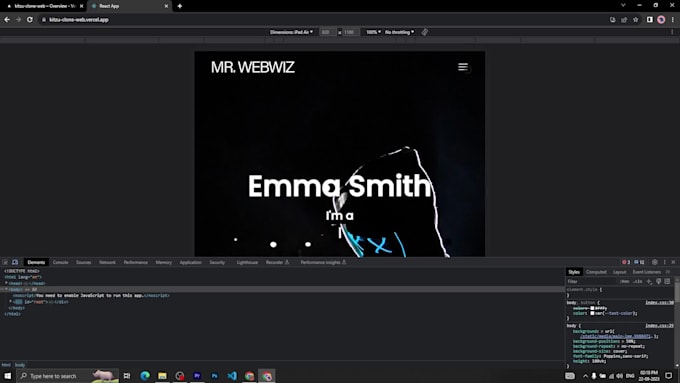Screen dimensions: 680x383
Task: Open the No throttling dropdown
Action: [399, 32]
